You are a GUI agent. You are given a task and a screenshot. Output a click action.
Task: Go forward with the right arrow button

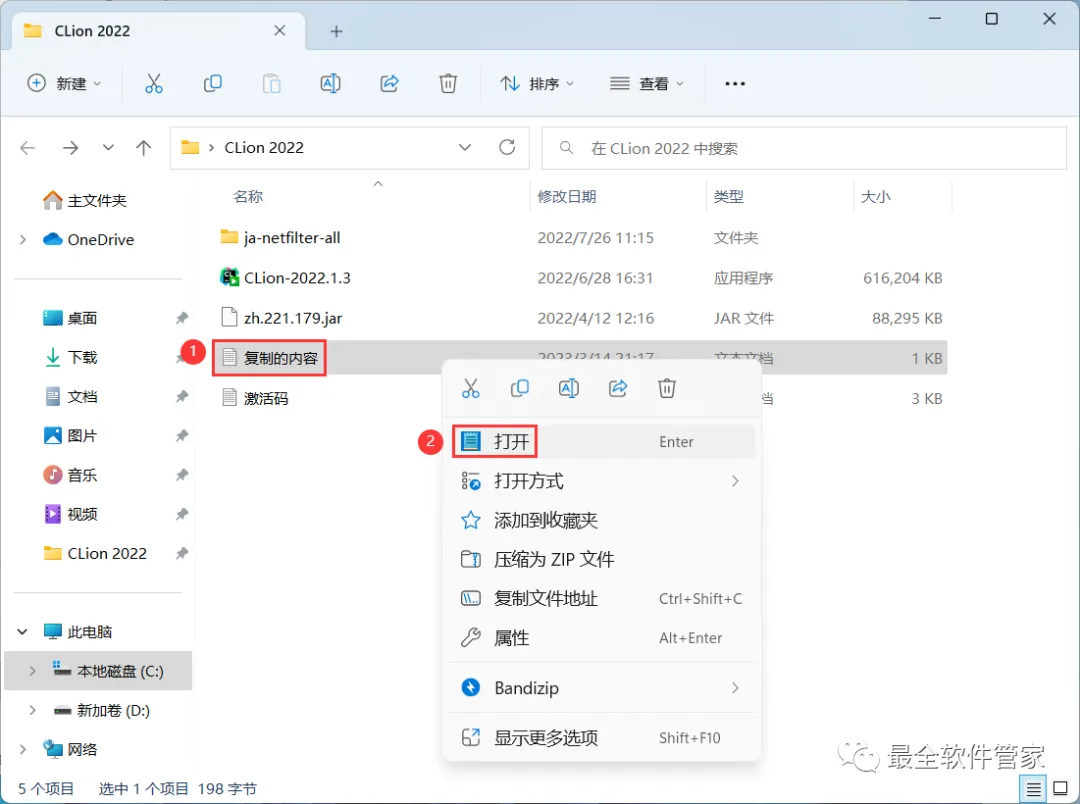pyautogui.click(x=70, y=147)
